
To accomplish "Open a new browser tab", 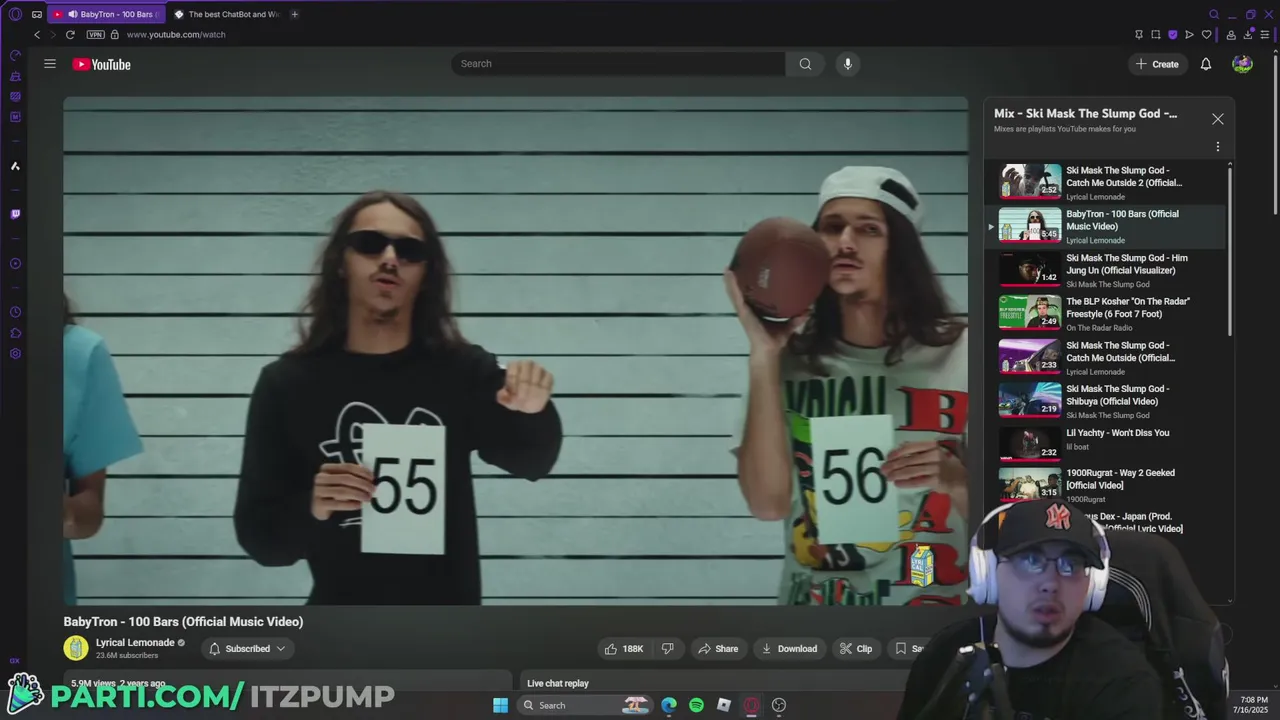I will (x=294, y=14).
